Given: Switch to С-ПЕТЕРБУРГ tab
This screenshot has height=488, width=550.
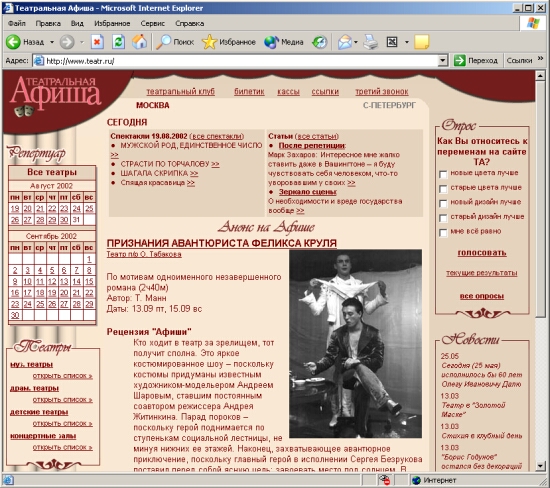Looking at the screenshot, I should [x=389, y=105].
